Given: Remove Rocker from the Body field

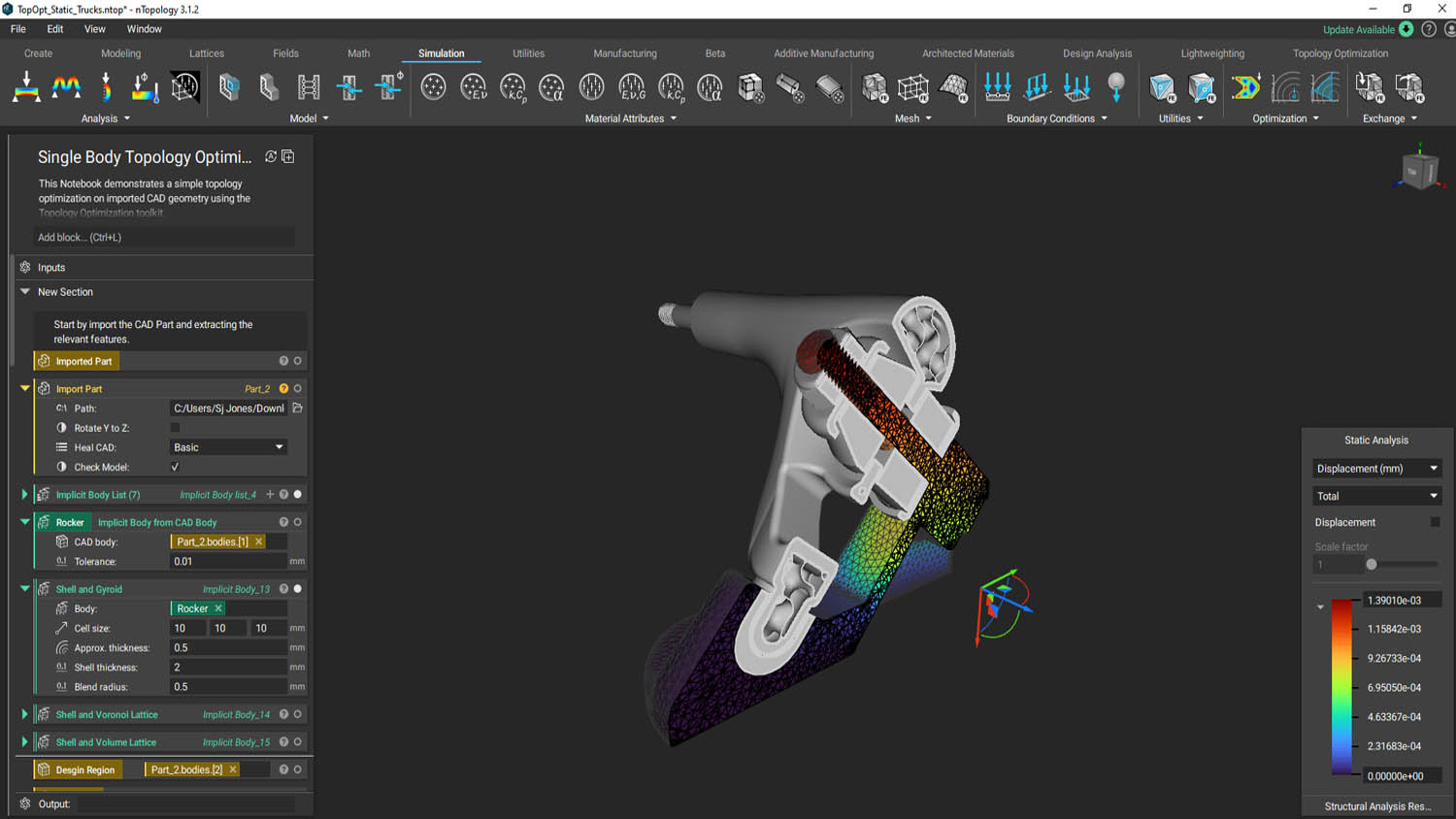Looking at the screenshot, I should (218, 608).
